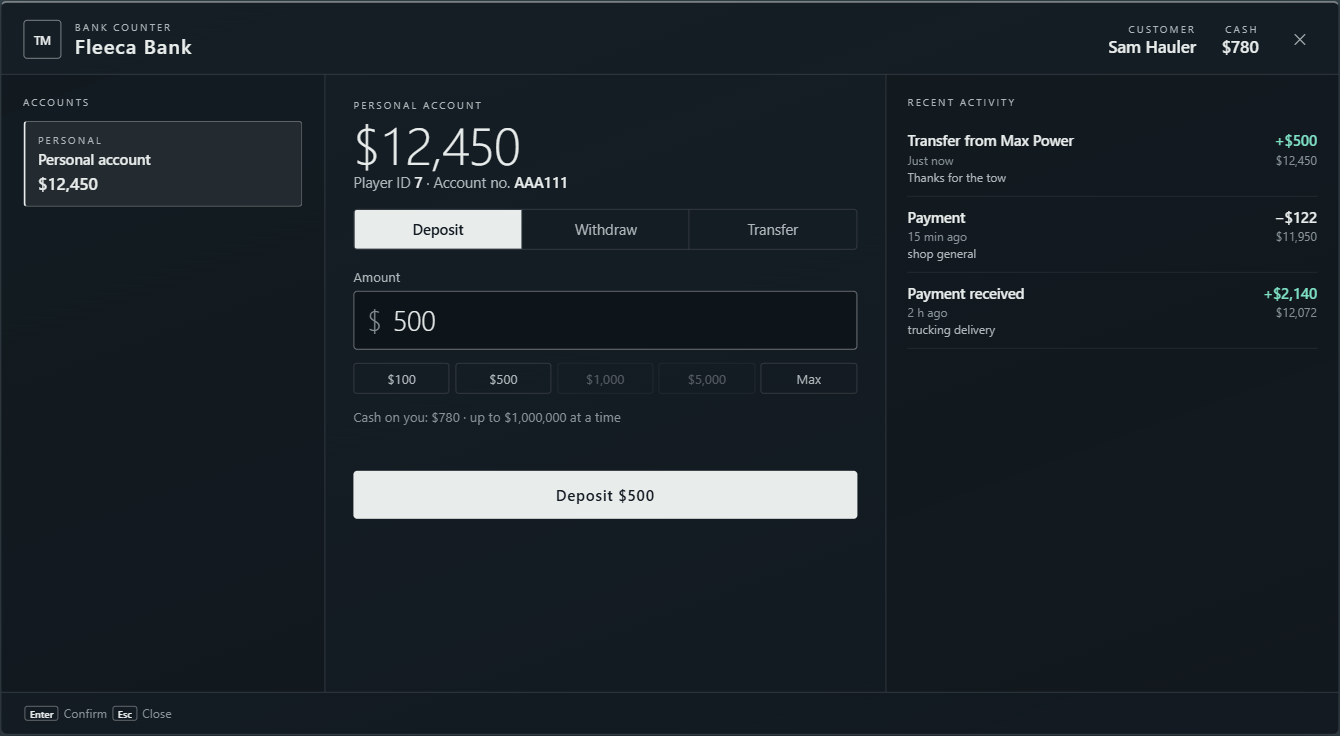The height and width of the screenshot is (736, 1340).
Task: Choose the $100 quick amount button
Action: pos(401,379)
